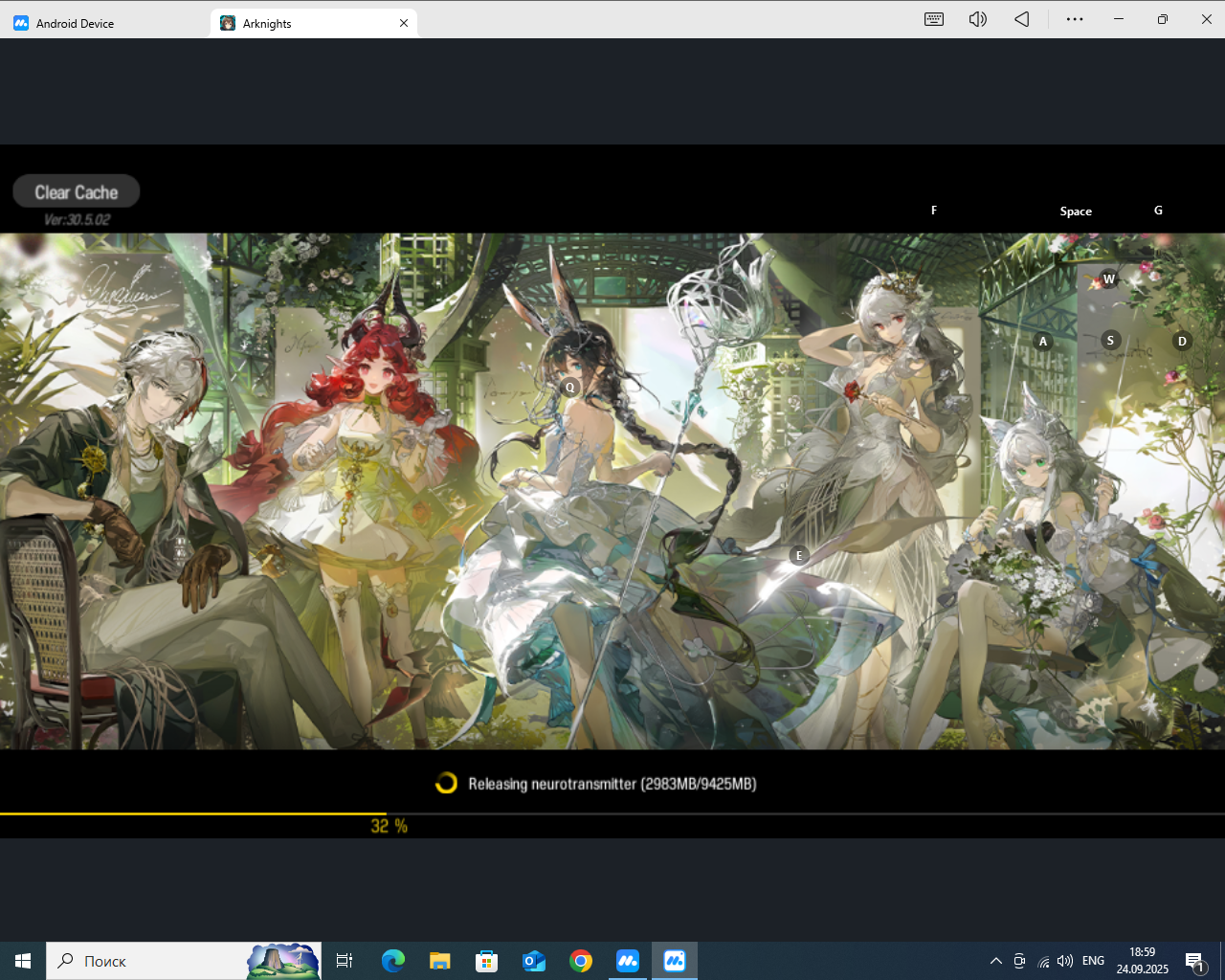The height and width of the screenshot is (980, 1225).
Task: Click the emulator back triangle icon
Action: pos(1022,19)
